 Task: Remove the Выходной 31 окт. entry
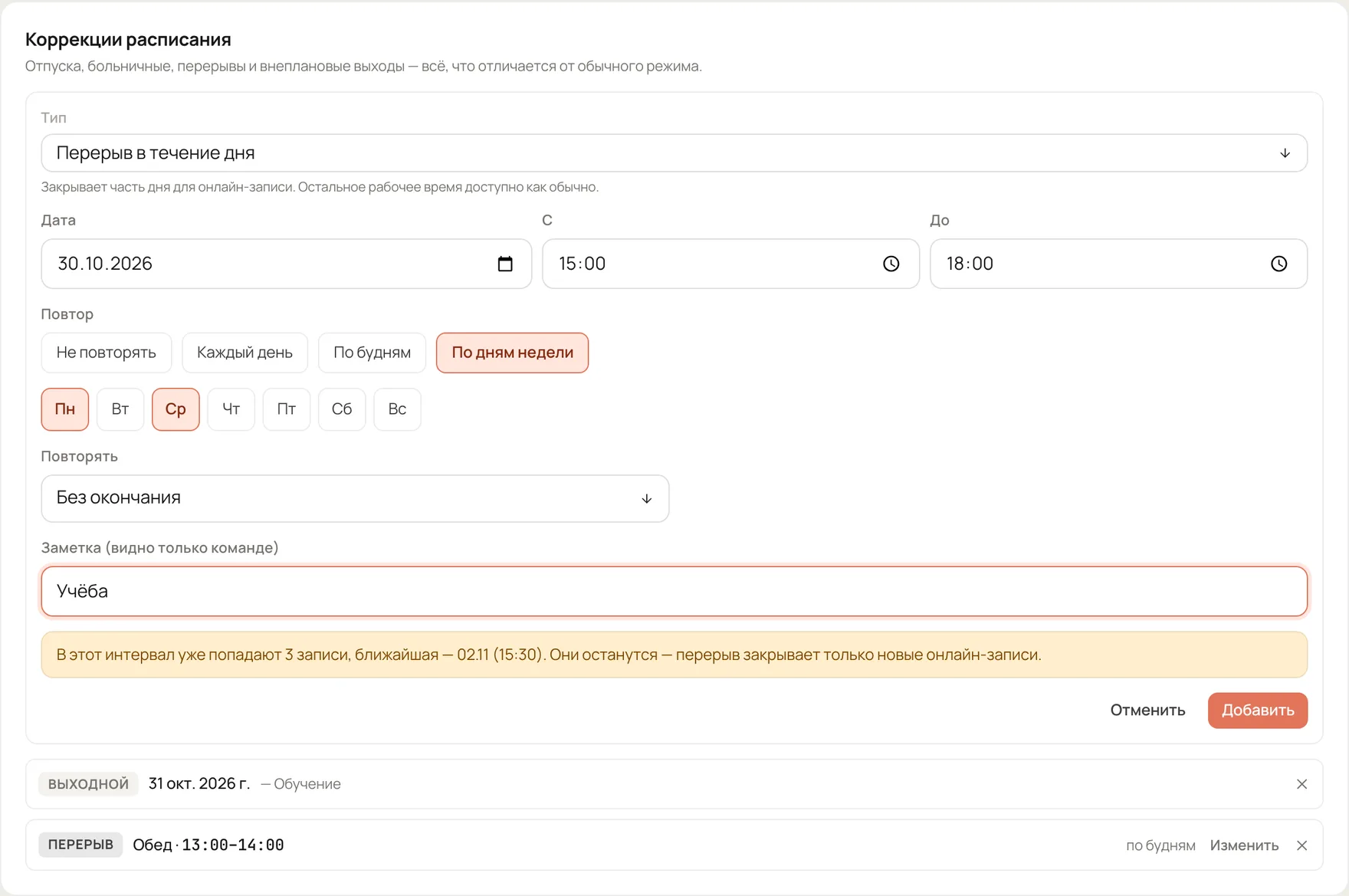[x=1301, y=784]
